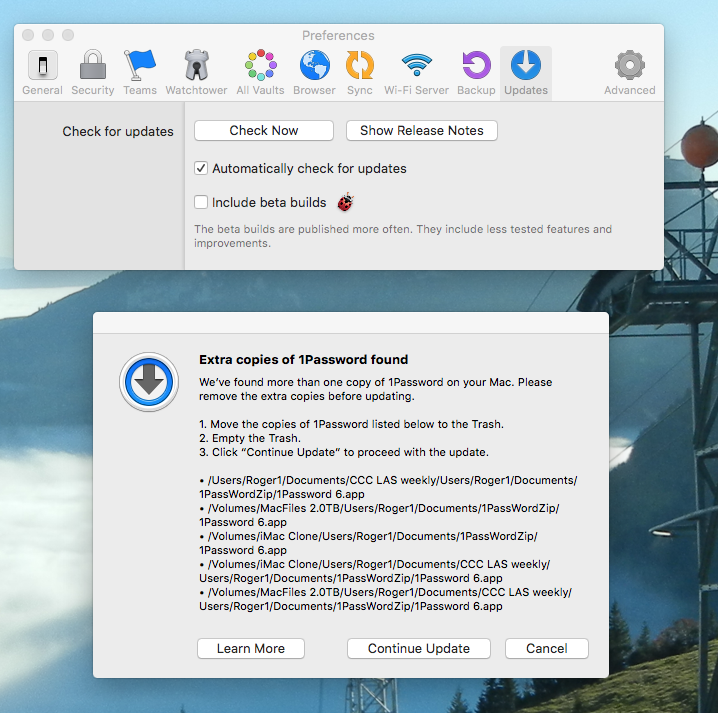Click path '/Volumes/iMac Clone/Users/Roger1/Documents/1PassWordZip/'
Viewport: 718px width, 713px height.
point(369,543)
